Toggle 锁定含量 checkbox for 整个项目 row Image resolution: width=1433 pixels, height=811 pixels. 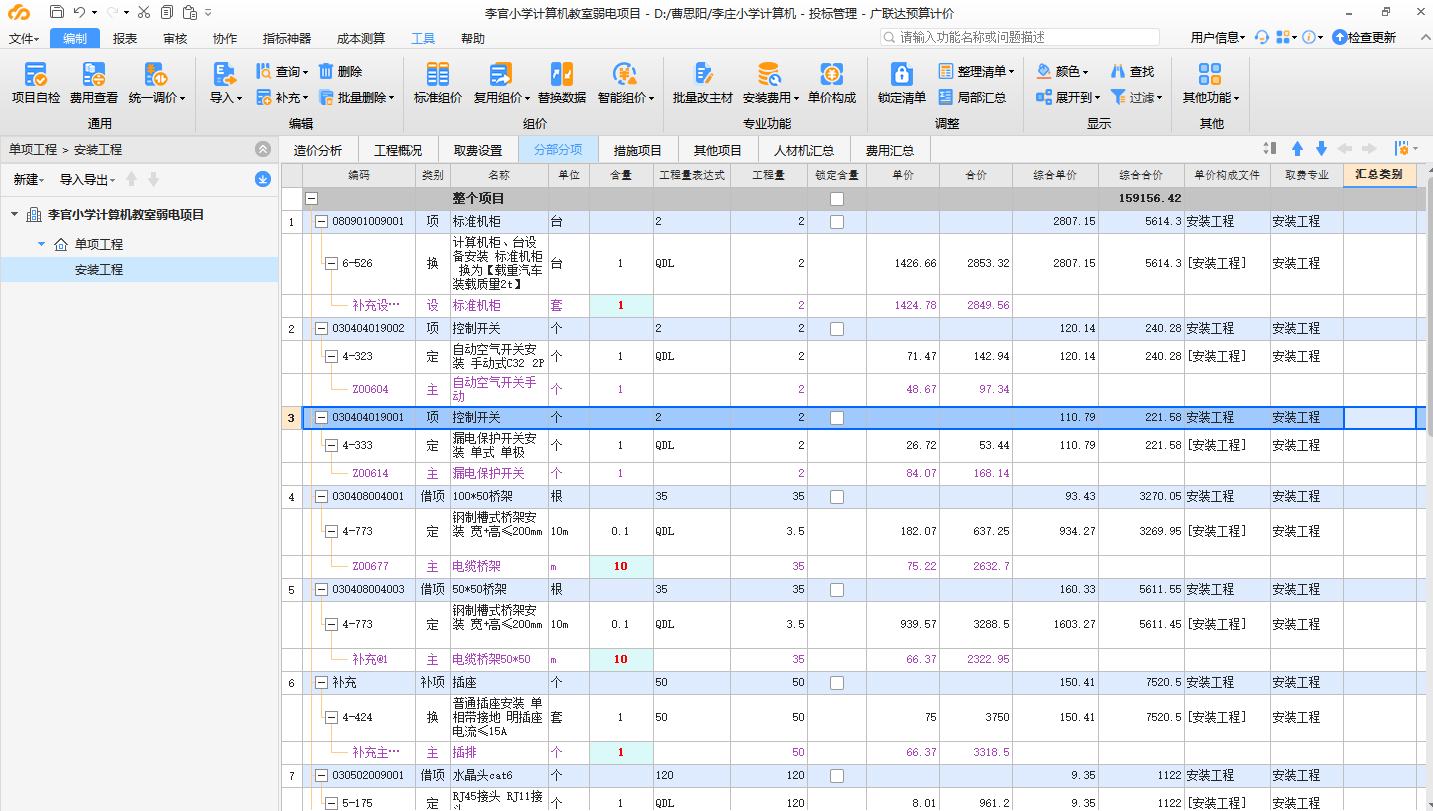pos(837,199)
